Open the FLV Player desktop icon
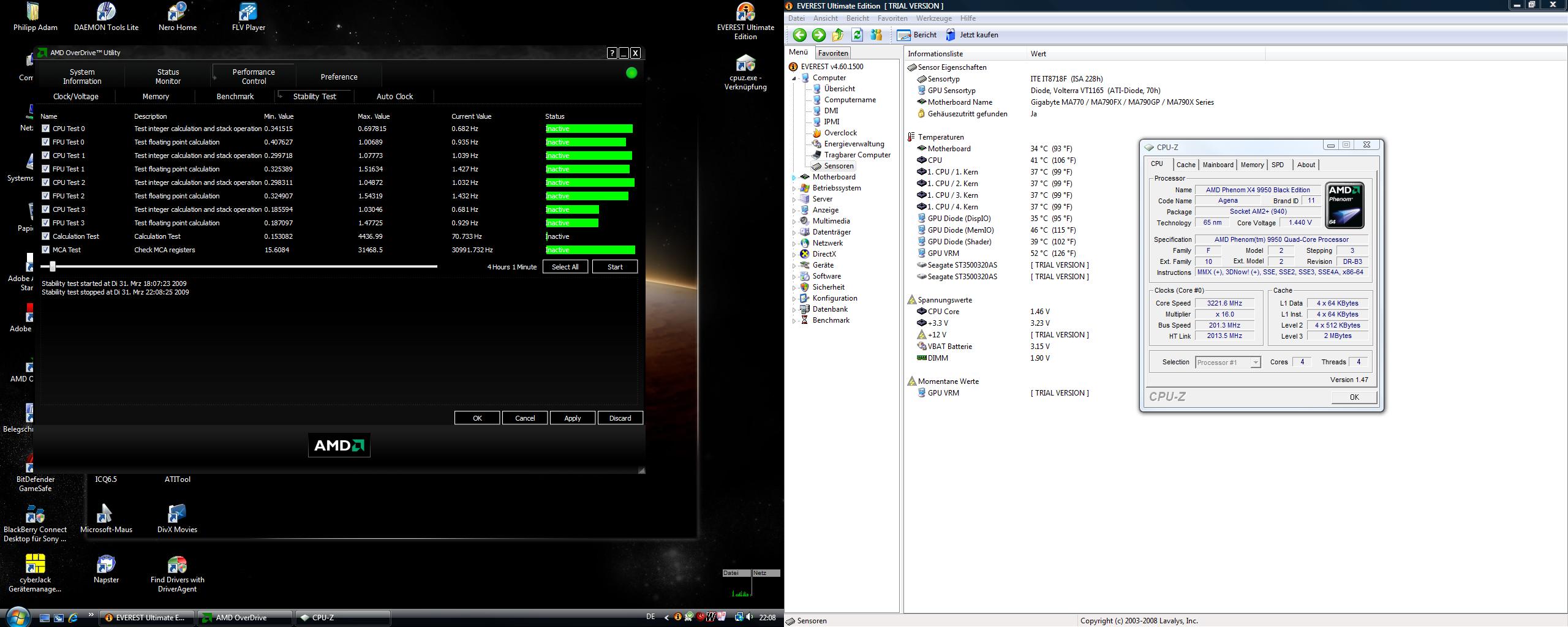The image size is (1568, 627). coord(249,17)
